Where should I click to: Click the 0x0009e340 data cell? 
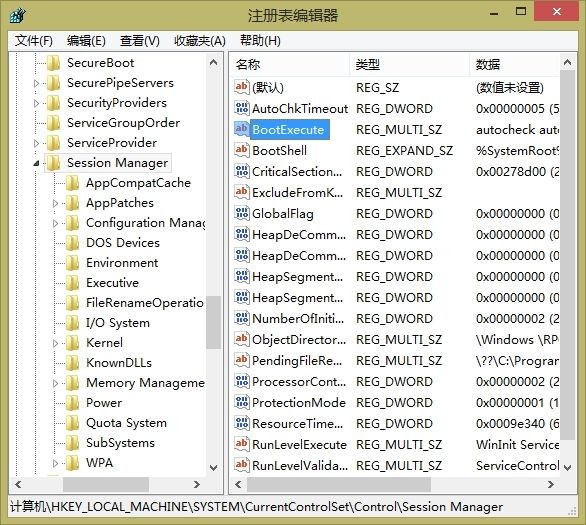click(x=518, y=424)
